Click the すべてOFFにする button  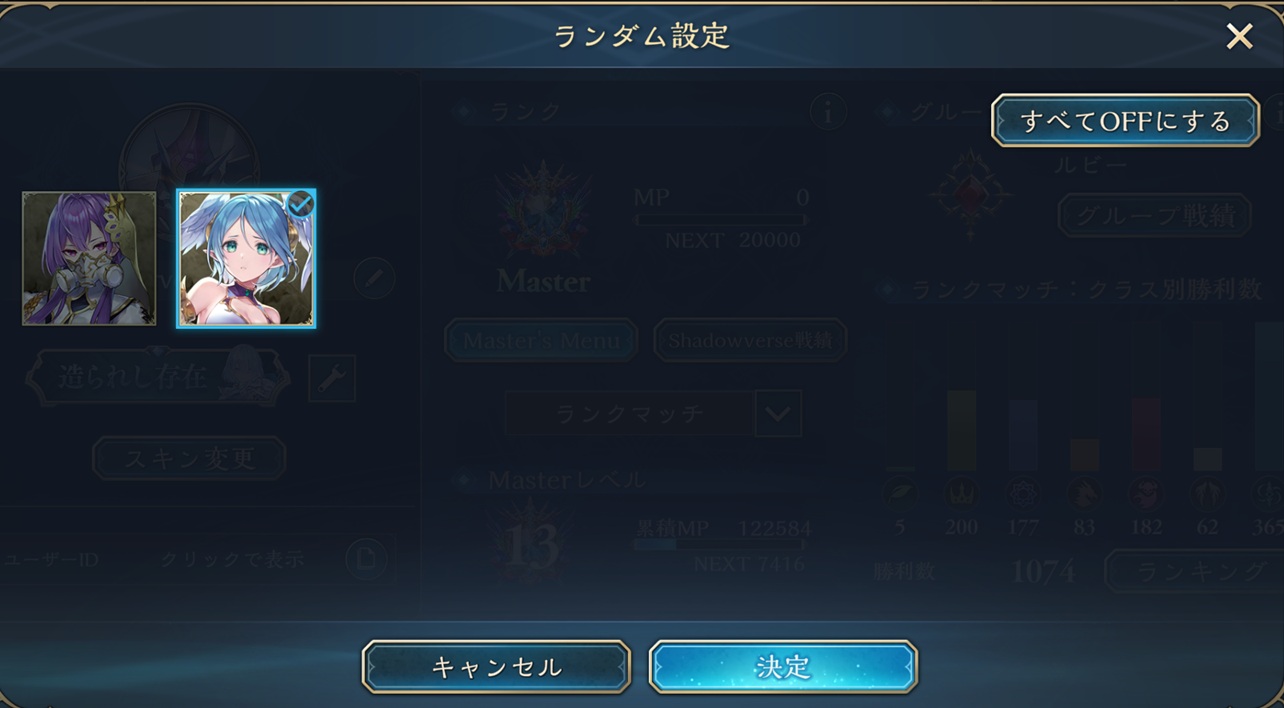(1125, 121)
